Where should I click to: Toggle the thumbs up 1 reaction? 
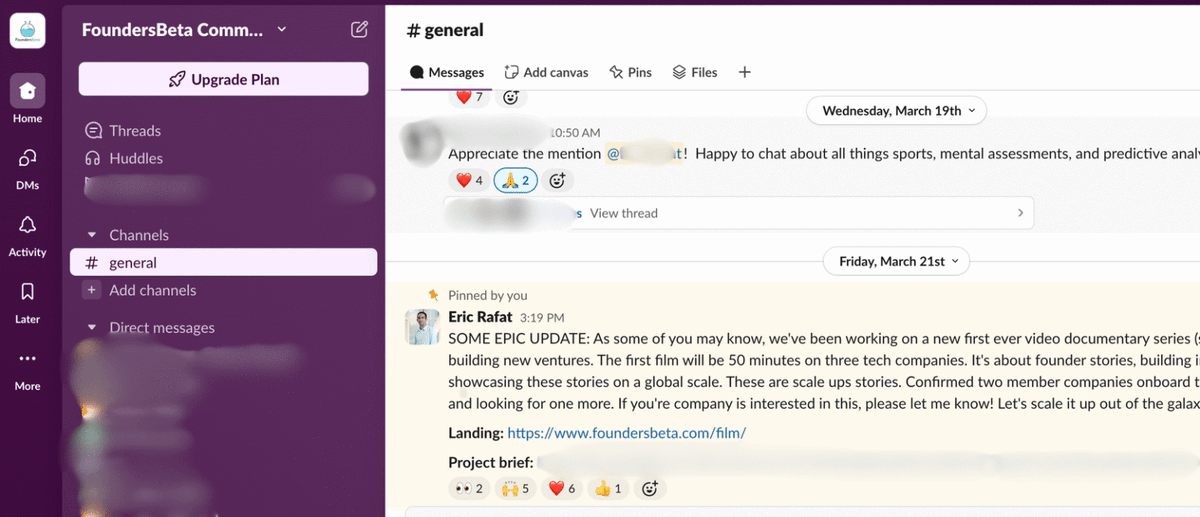tap(608, 488)
